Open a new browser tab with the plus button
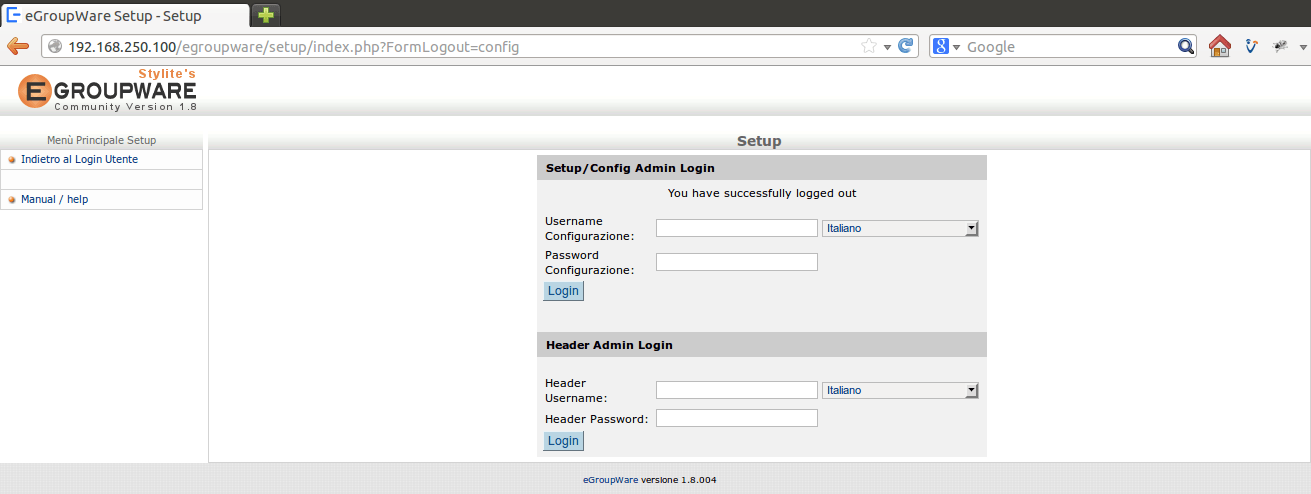1311x494 pixels. tap(266, 15)
